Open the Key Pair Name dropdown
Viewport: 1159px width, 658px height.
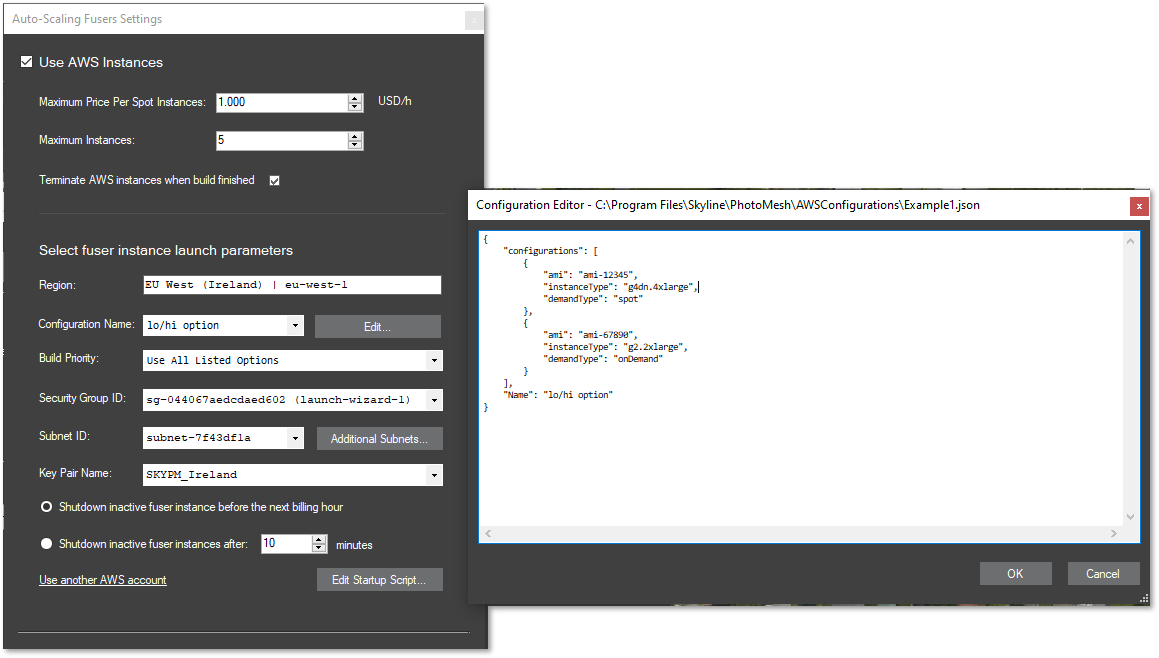point(434,475)
